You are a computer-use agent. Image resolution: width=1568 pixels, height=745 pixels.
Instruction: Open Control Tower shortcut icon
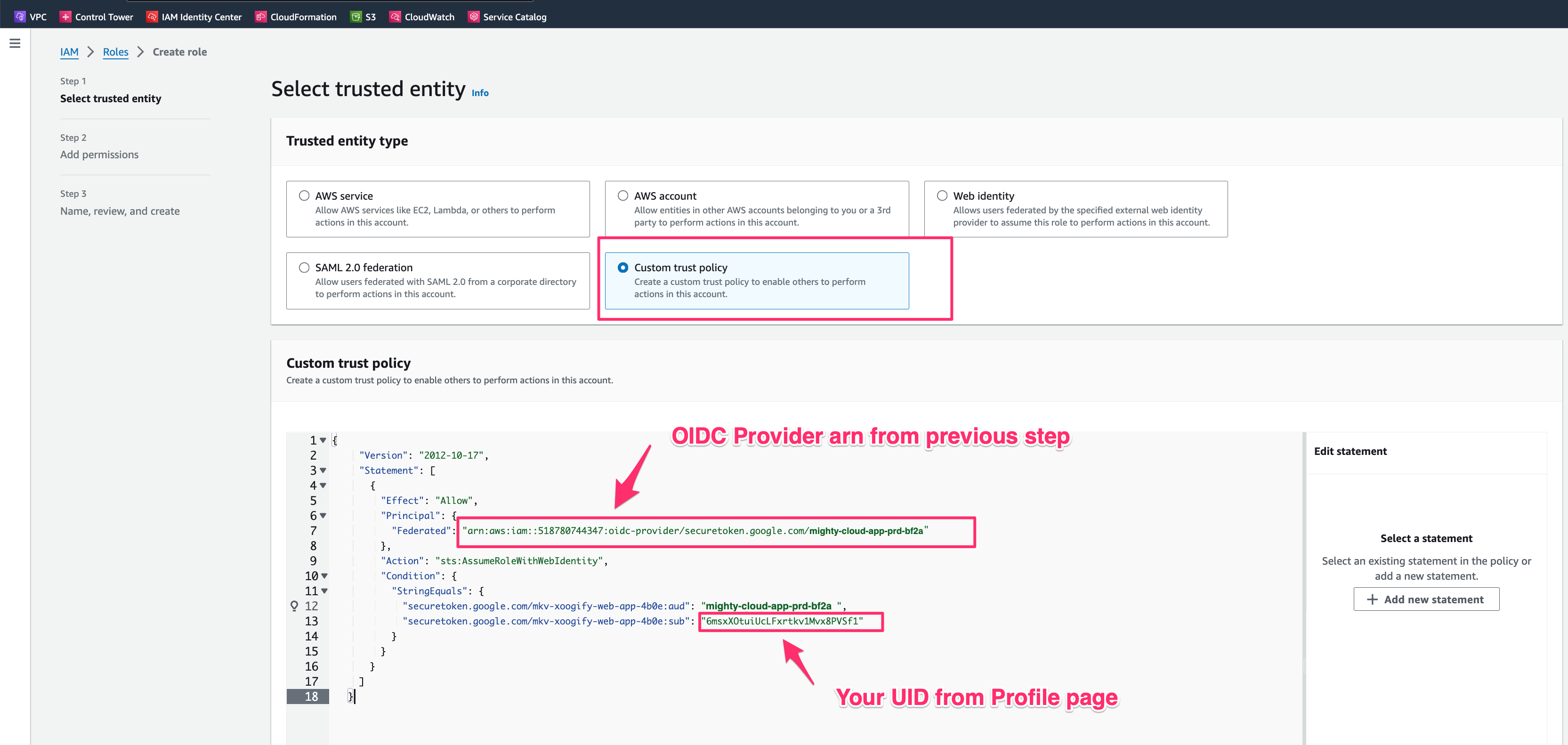(x=65, y=16)
